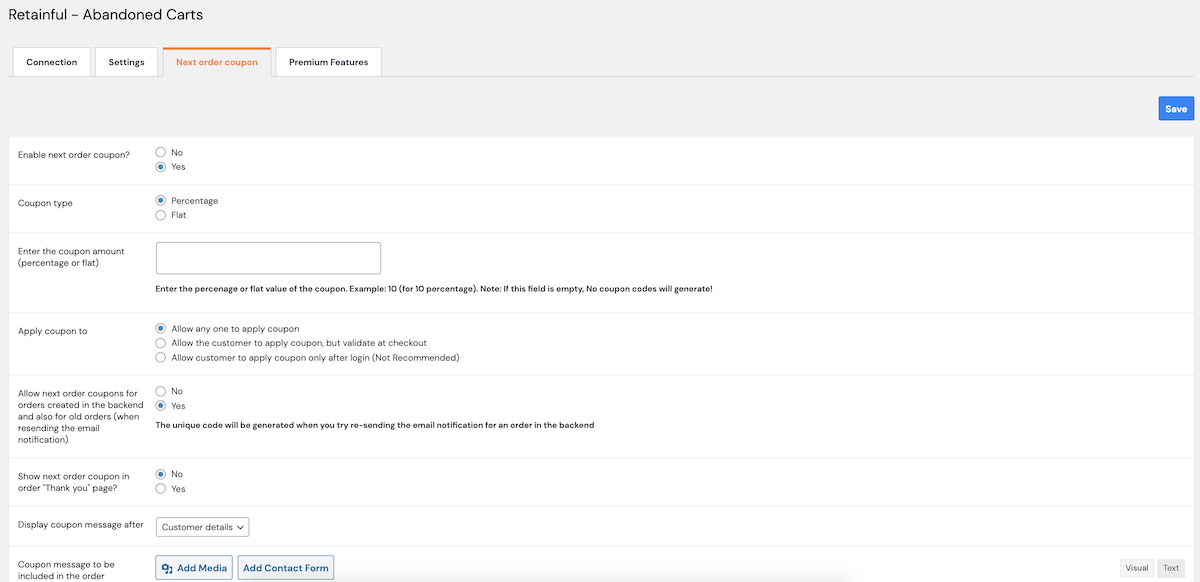This screenshot has width=1200, height=582.
Task: Click the Add Media button
Action: [x=195, y=568]
